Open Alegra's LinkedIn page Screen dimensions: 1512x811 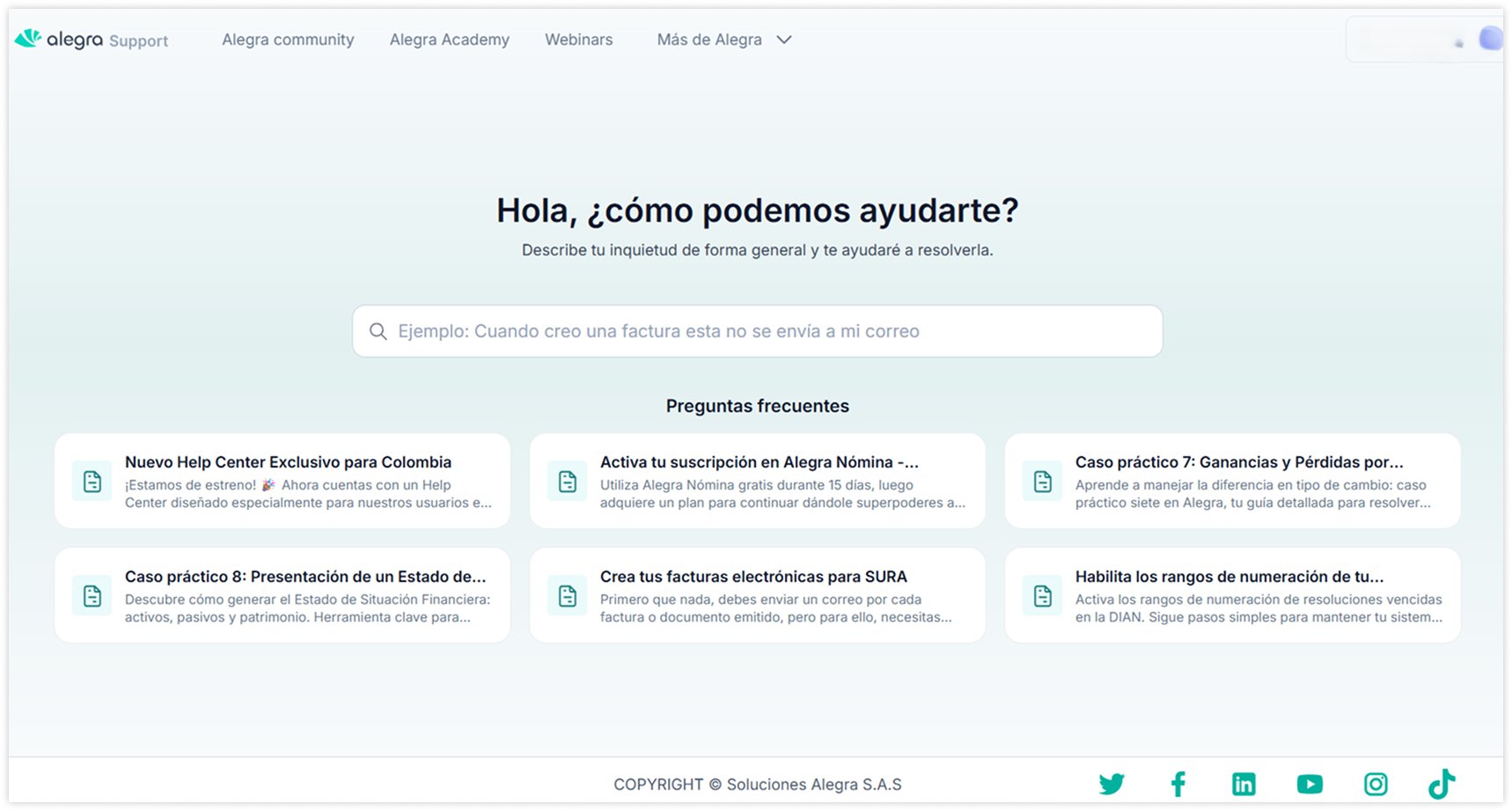(1244, 784)
